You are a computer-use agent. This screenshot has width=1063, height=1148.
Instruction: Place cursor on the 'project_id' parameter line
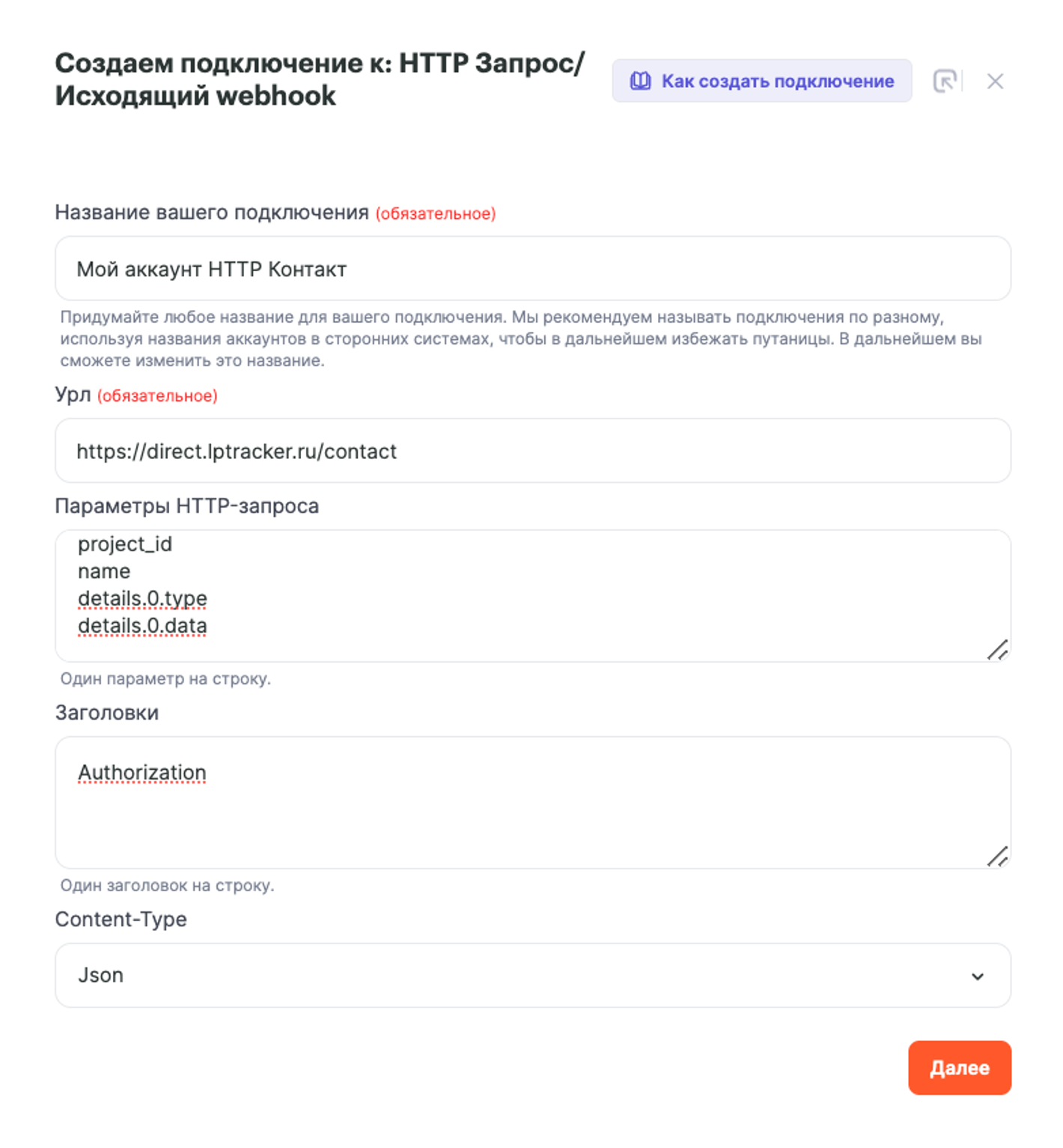[125, 544]
